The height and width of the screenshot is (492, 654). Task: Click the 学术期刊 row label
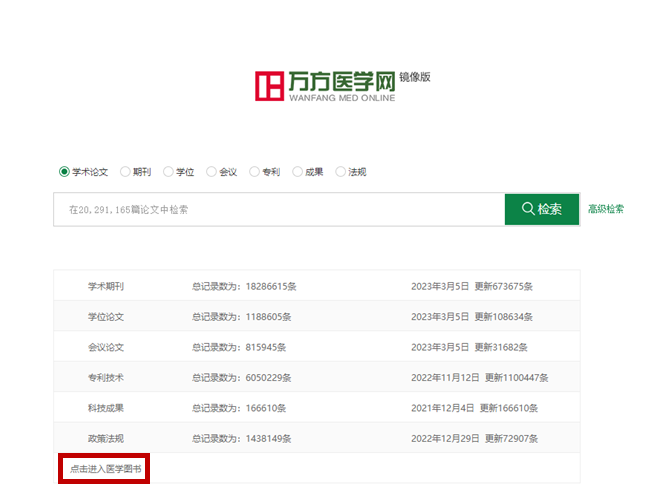point(106,286)
